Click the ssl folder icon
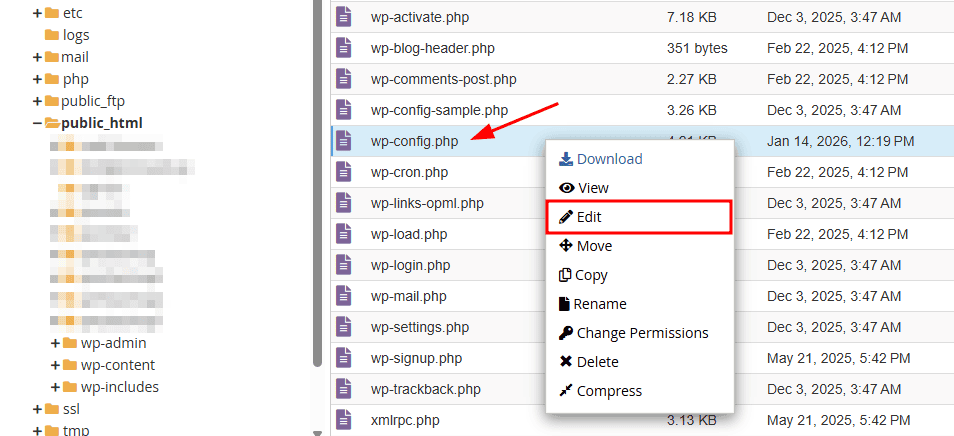The image size is (954, 436). [52, 409]
